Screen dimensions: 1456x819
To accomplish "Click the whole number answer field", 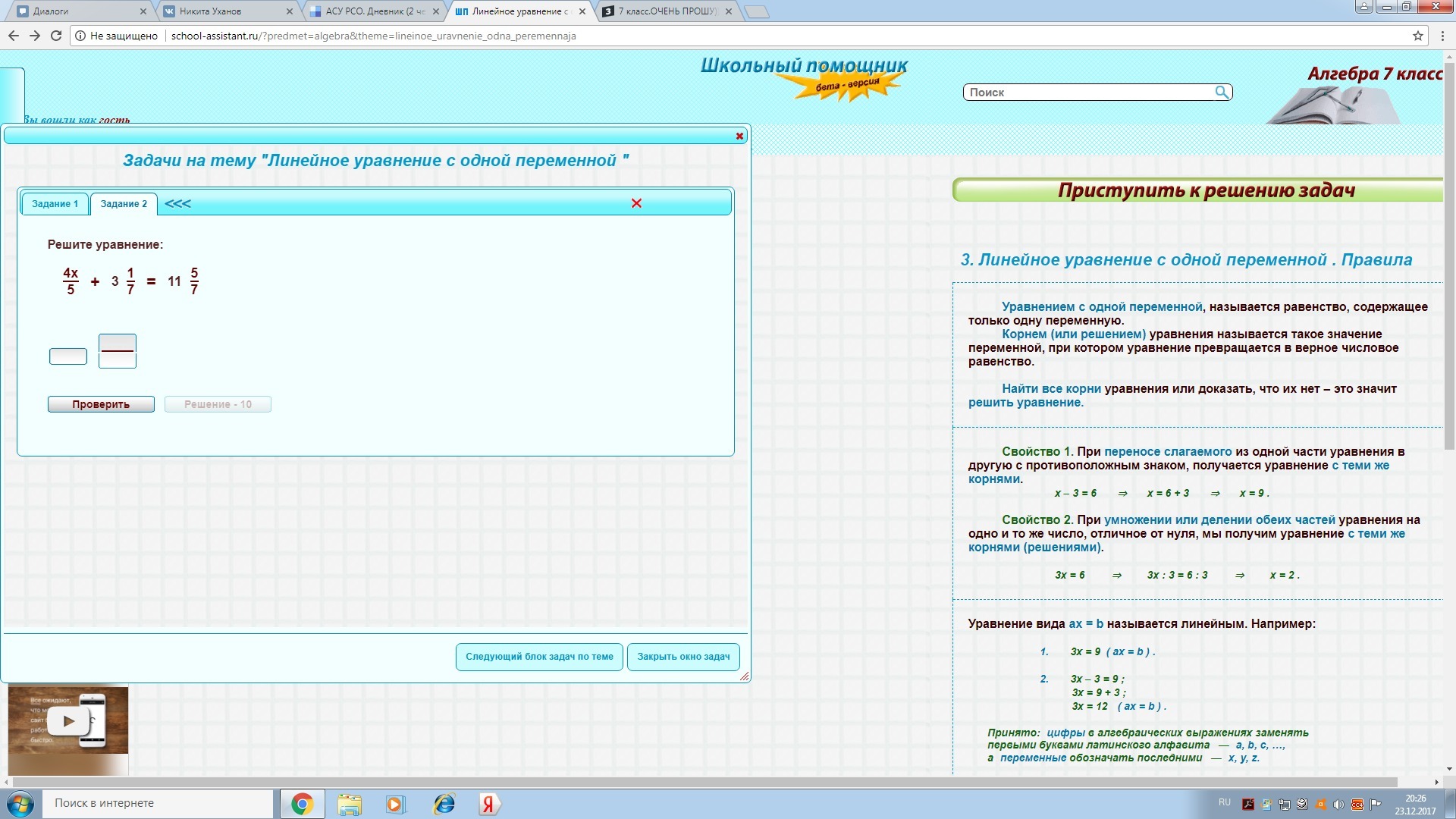I will pyautogui.click(x=68, y=356).
